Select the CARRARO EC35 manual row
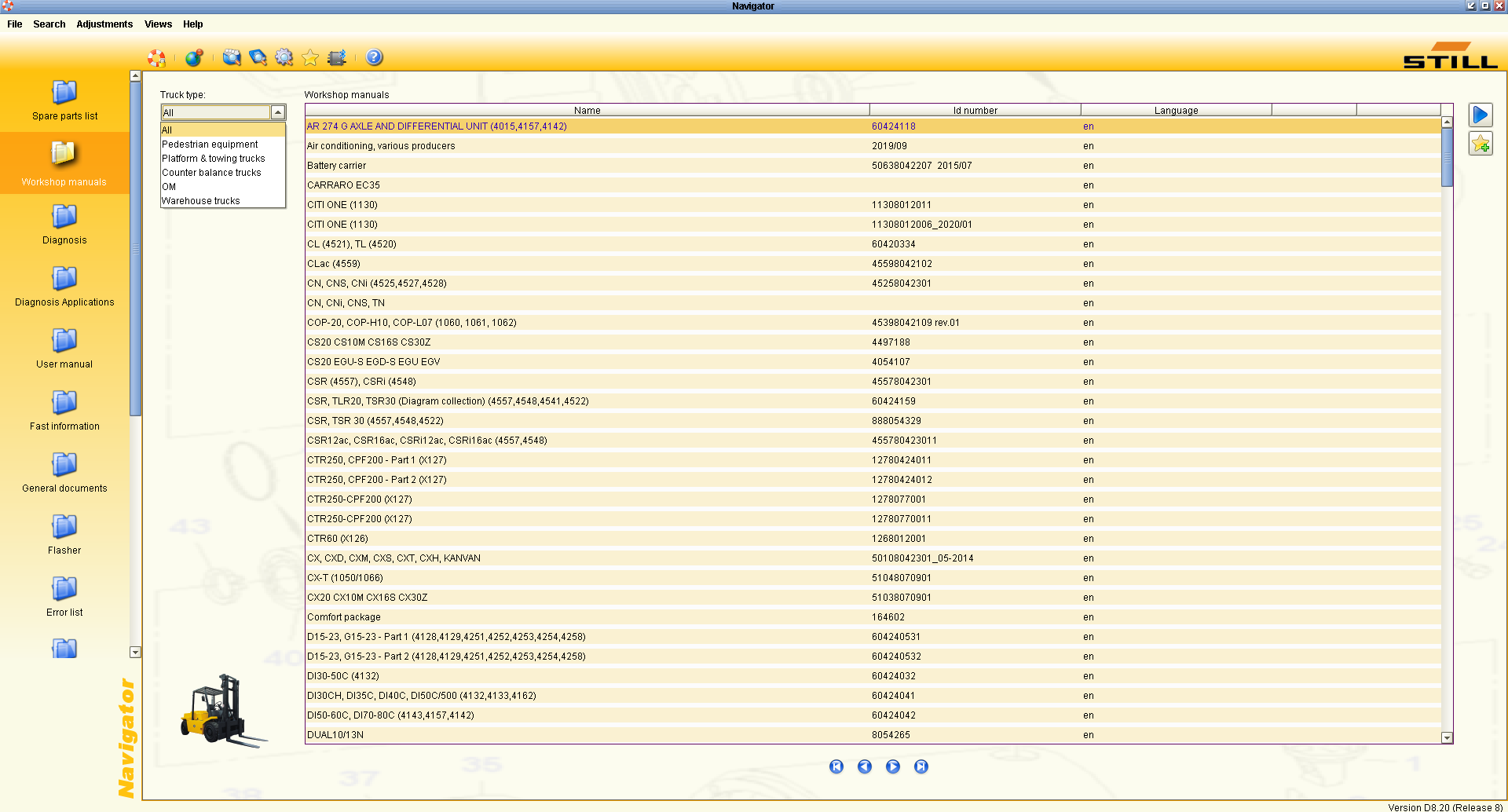This screenshot has width=1508, height=812. tap(873, 185)
